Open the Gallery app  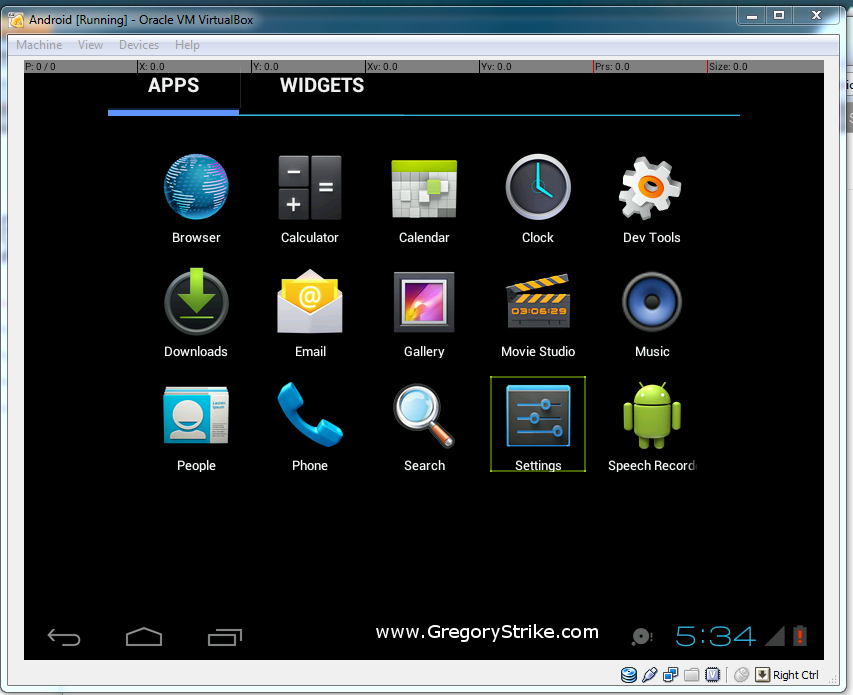(x=424, y=303)
